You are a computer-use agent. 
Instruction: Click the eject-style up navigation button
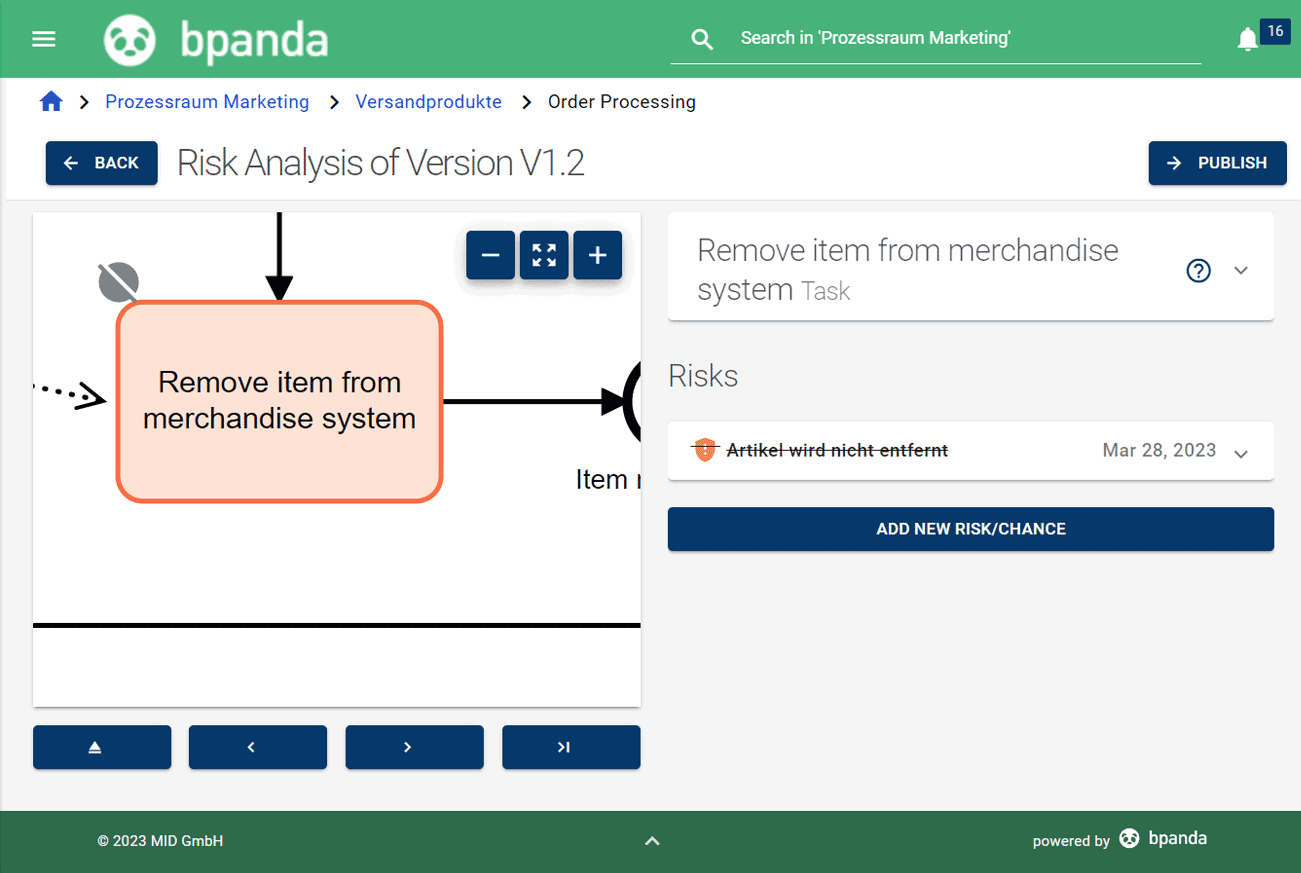pos(102,747)
